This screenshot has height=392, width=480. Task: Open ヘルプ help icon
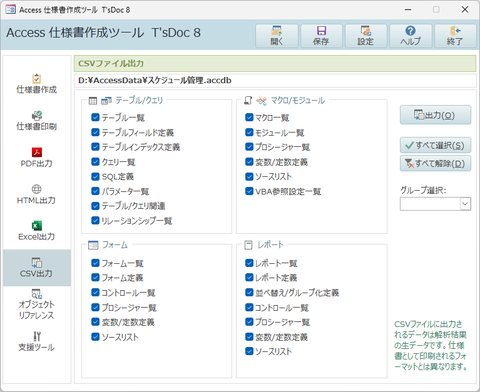pos(411,36)
